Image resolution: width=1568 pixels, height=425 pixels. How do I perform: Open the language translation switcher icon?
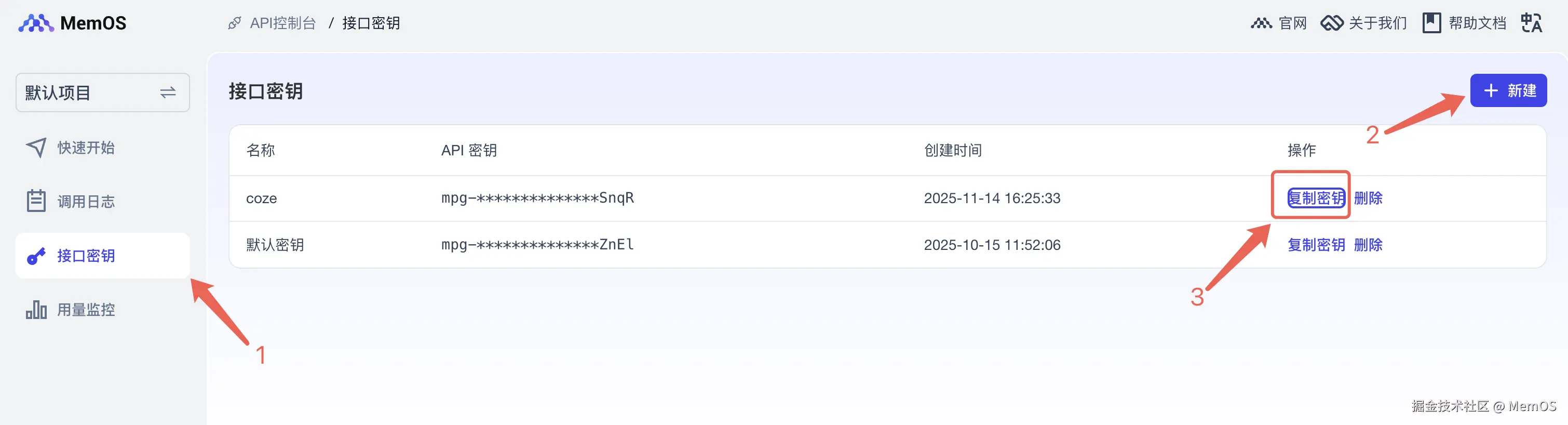[1532, 23]
